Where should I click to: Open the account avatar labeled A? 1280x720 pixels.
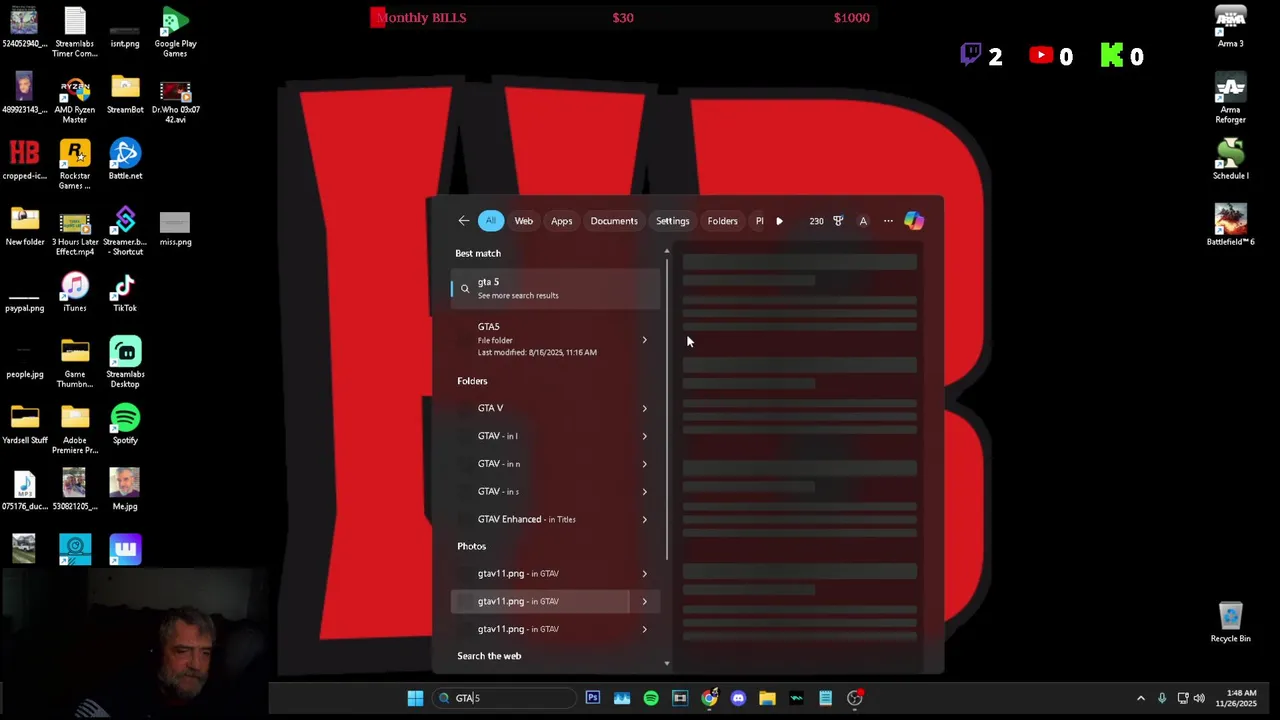[863, 221]
